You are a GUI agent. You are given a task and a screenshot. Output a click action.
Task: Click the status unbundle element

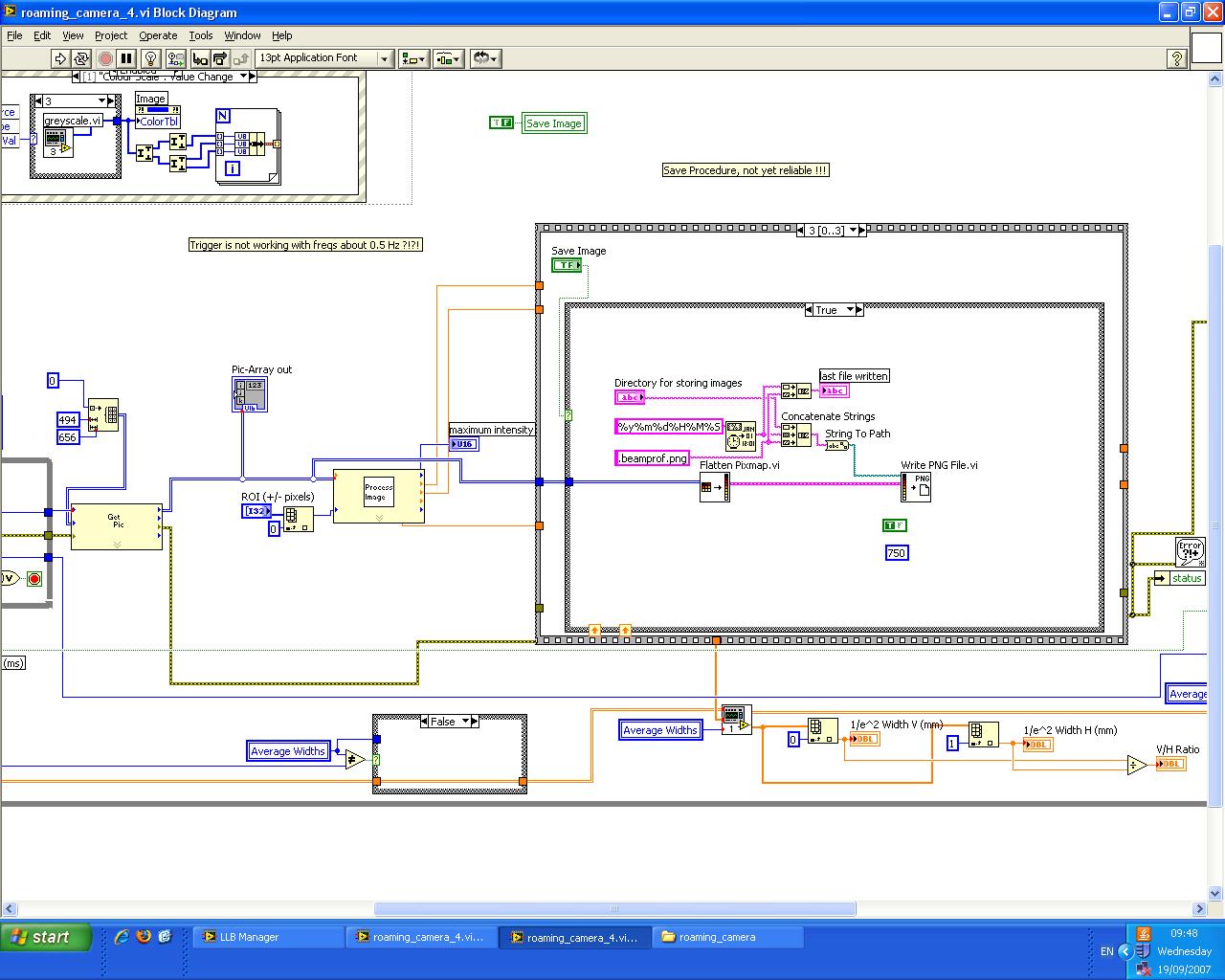coord(1179,578)
